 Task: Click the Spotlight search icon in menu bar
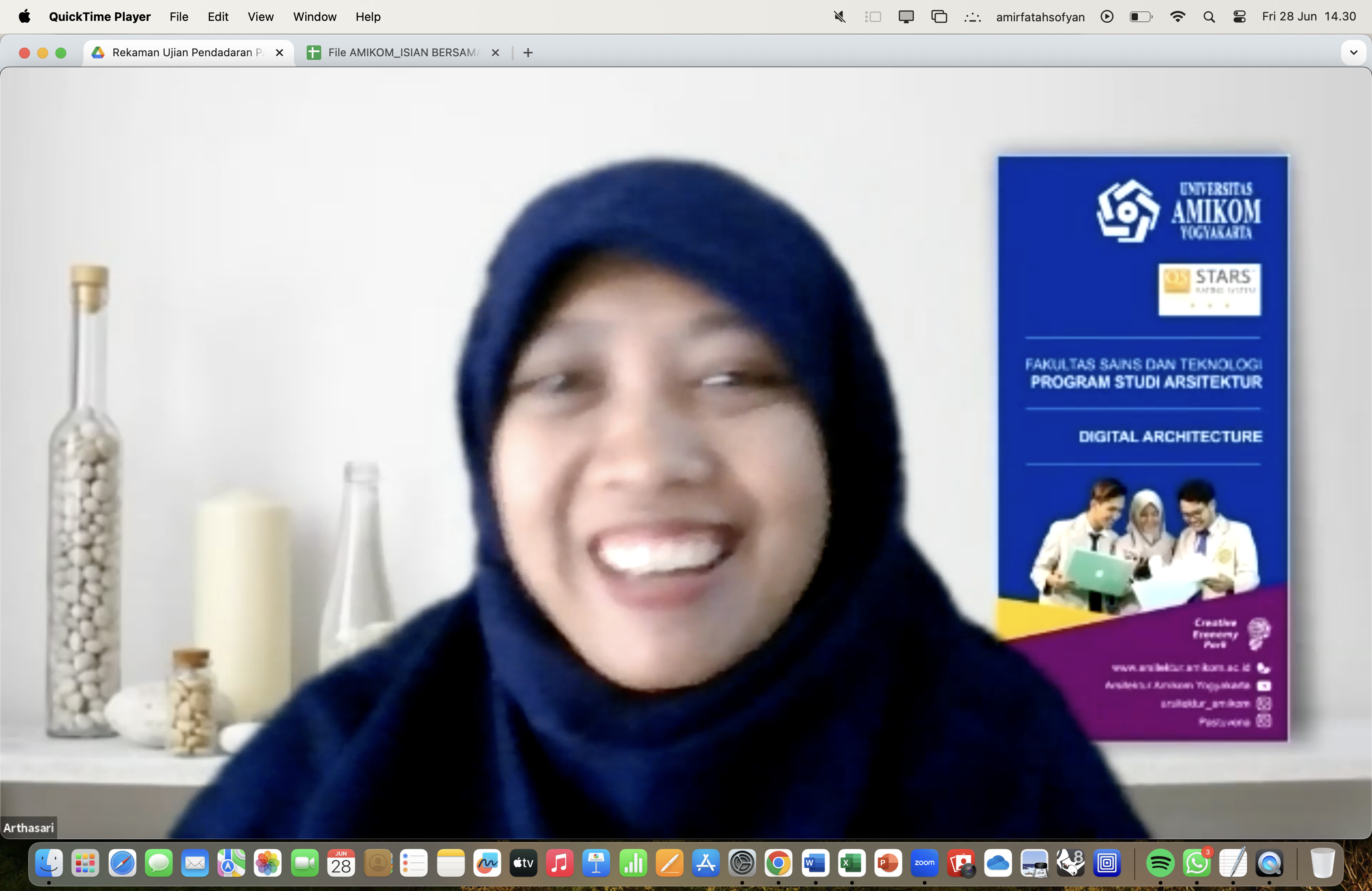(x=1209, y=17)
